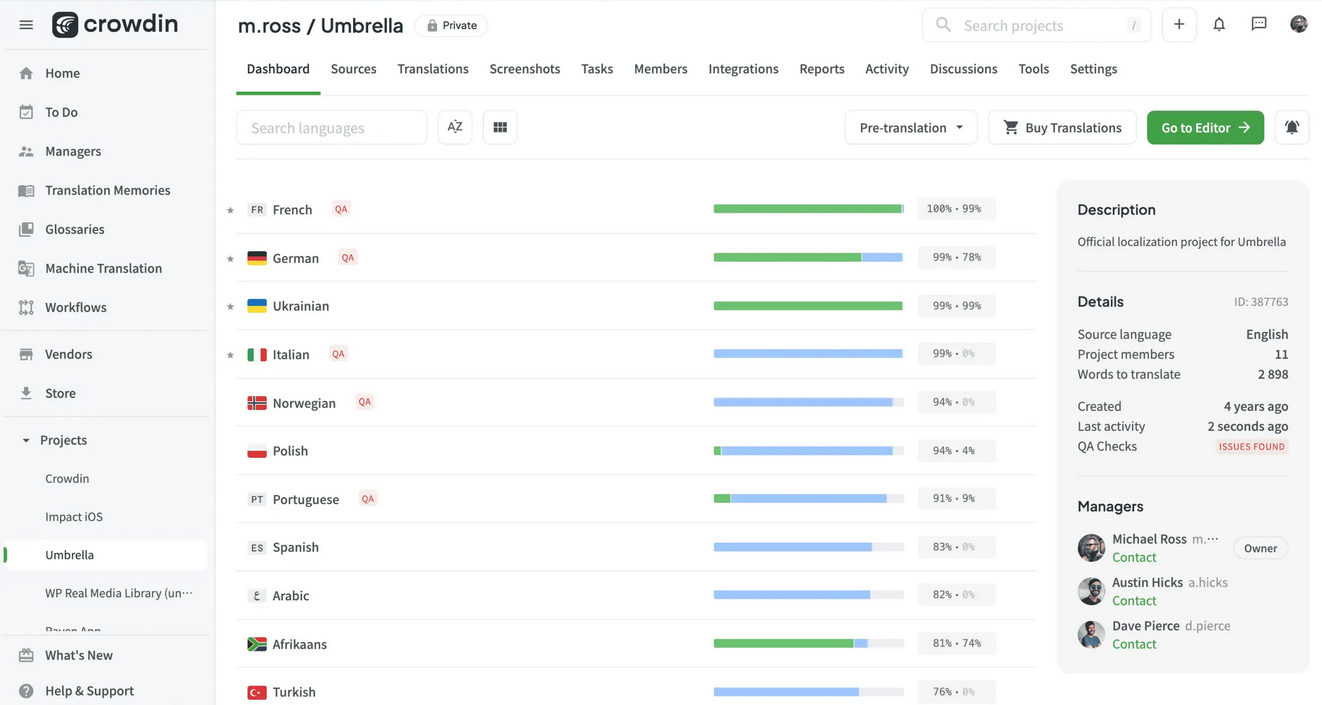Open the messages chat icon
Viewport: 1322px width, 705px height.
(x=1259, y=25)
